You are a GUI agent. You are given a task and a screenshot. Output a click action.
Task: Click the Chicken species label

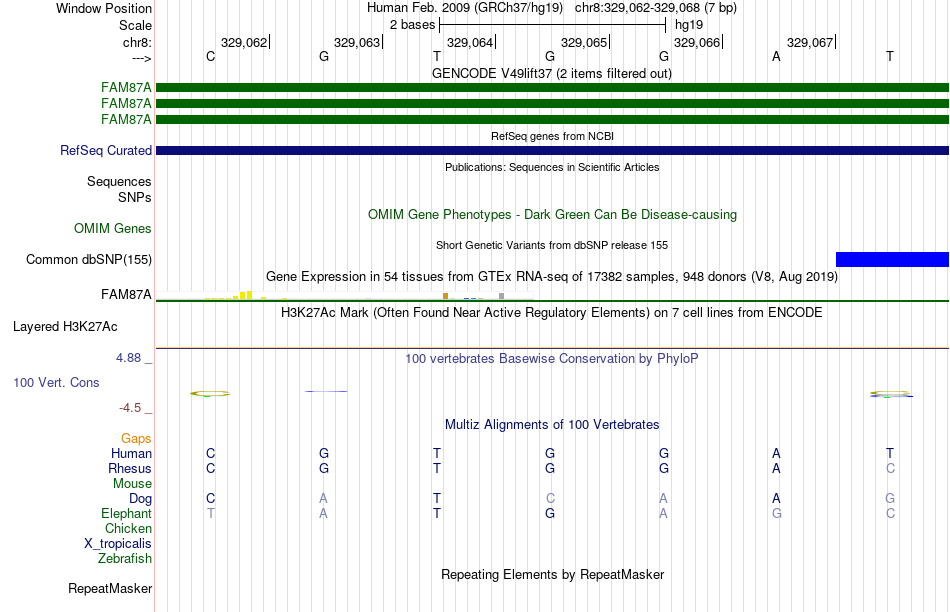click(x=128, y=528)
